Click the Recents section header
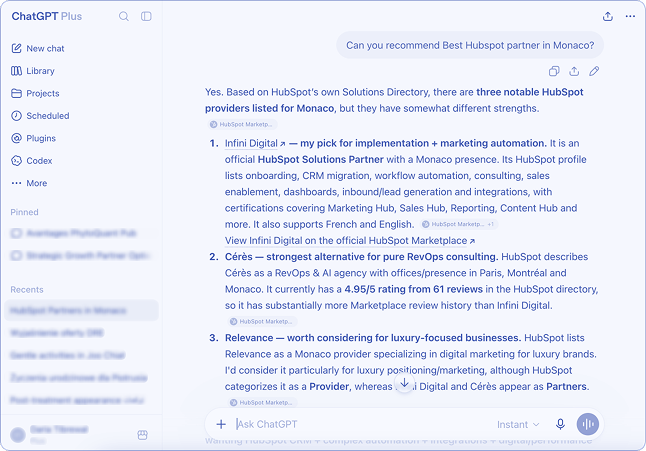The image size is (646, 451). coord(27,290)
